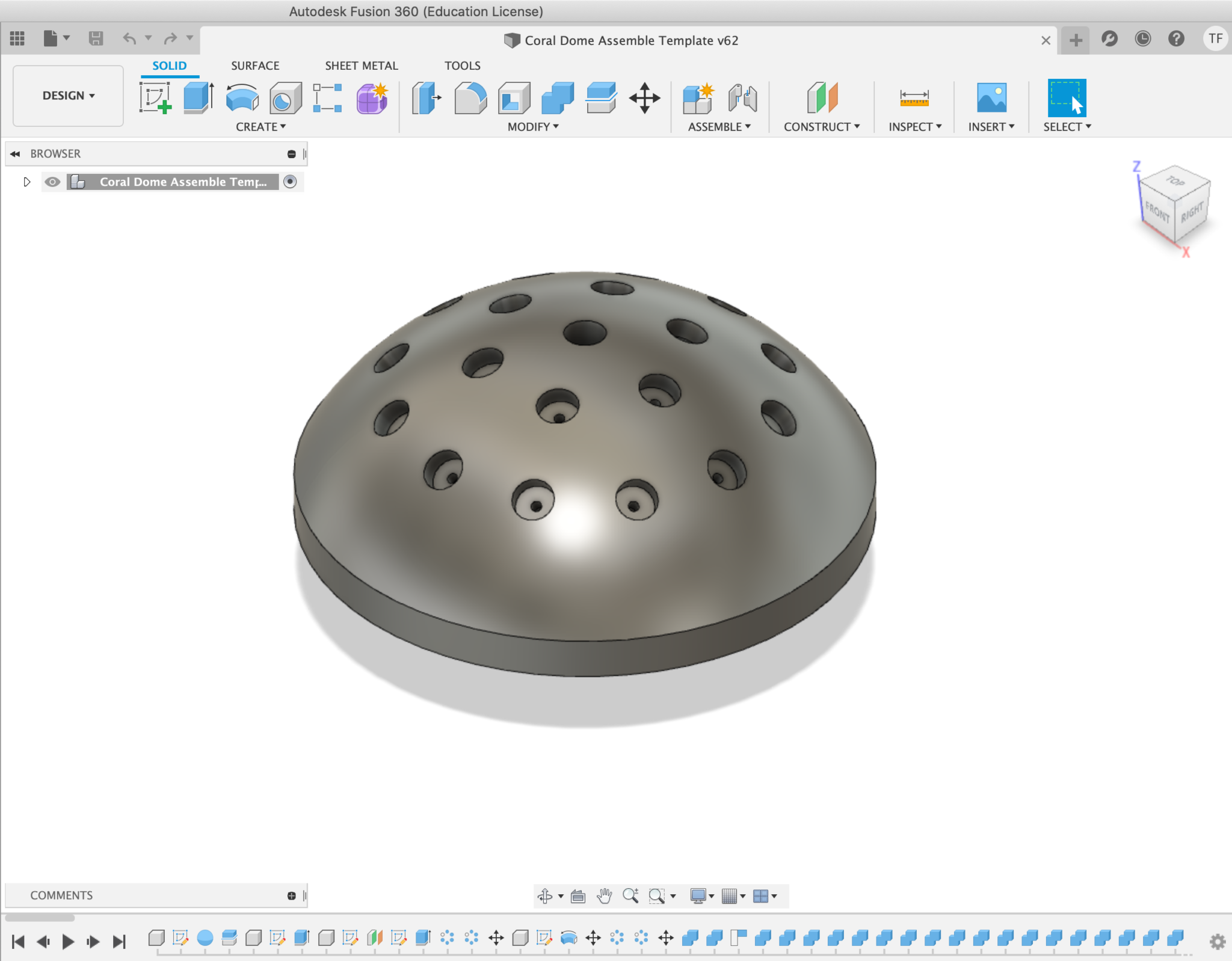Open the DESIGN workspace dropdown
Image resolution: width=1232 pixels, height=961 pixels.
point(68,96)
